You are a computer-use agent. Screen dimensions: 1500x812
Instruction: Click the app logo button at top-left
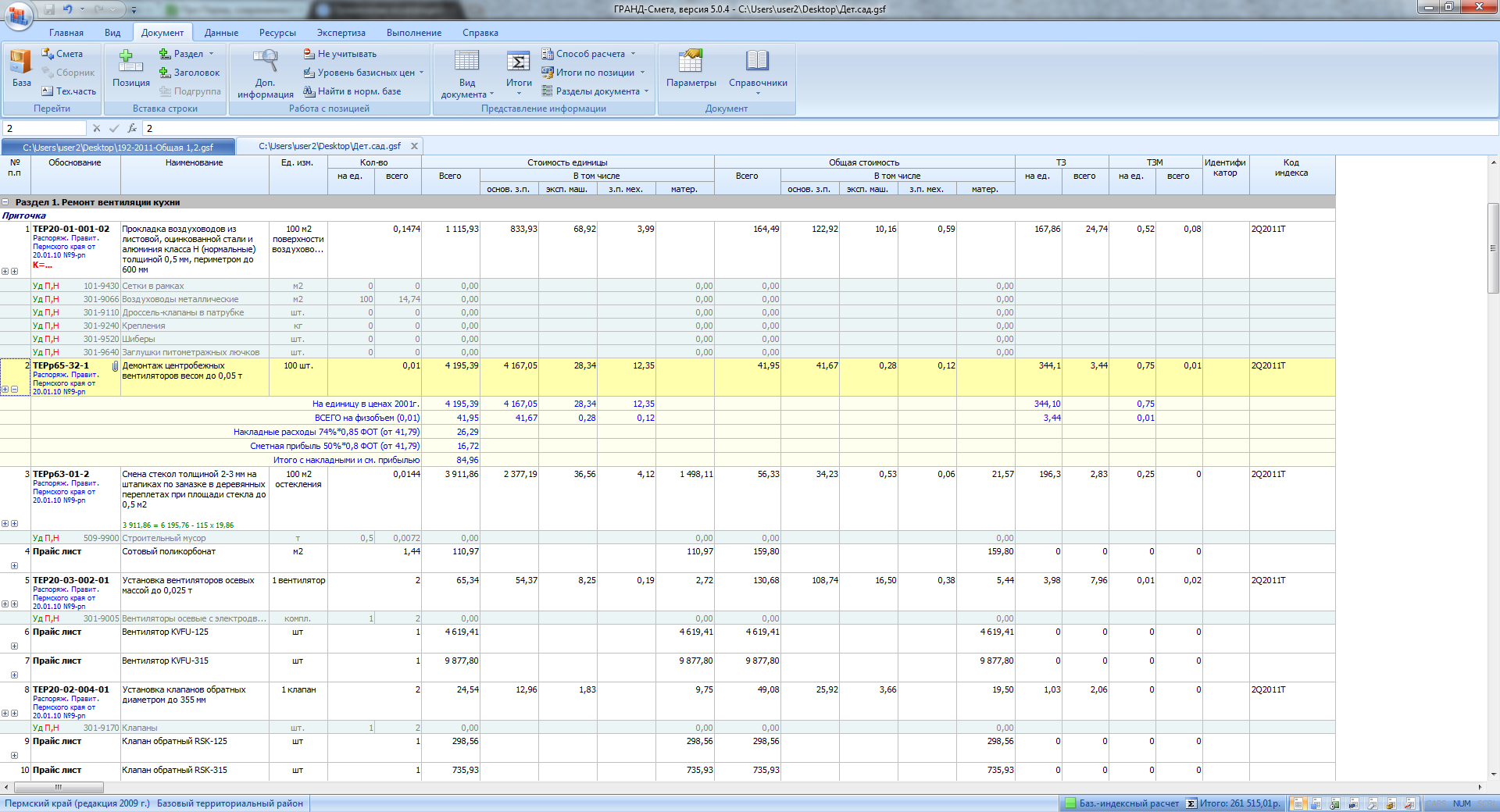[19, 16]
